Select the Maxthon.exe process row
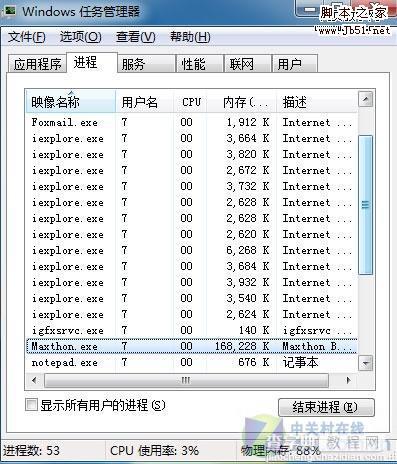Viewport: 397px width, 464px height. [x=192, y=346]
